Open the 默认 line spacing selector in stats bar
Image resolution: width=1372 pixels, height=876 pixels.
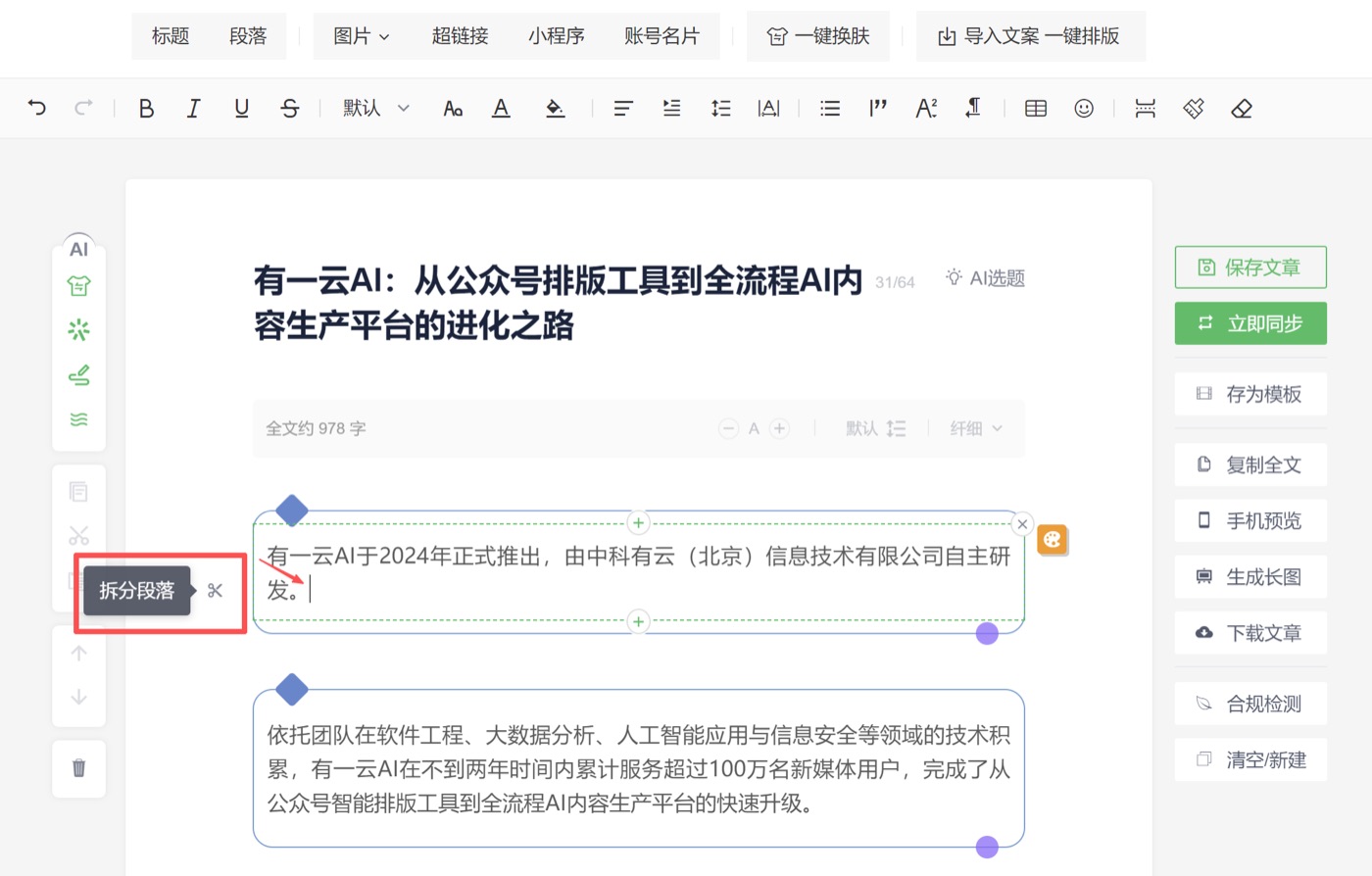coord(875,428)
